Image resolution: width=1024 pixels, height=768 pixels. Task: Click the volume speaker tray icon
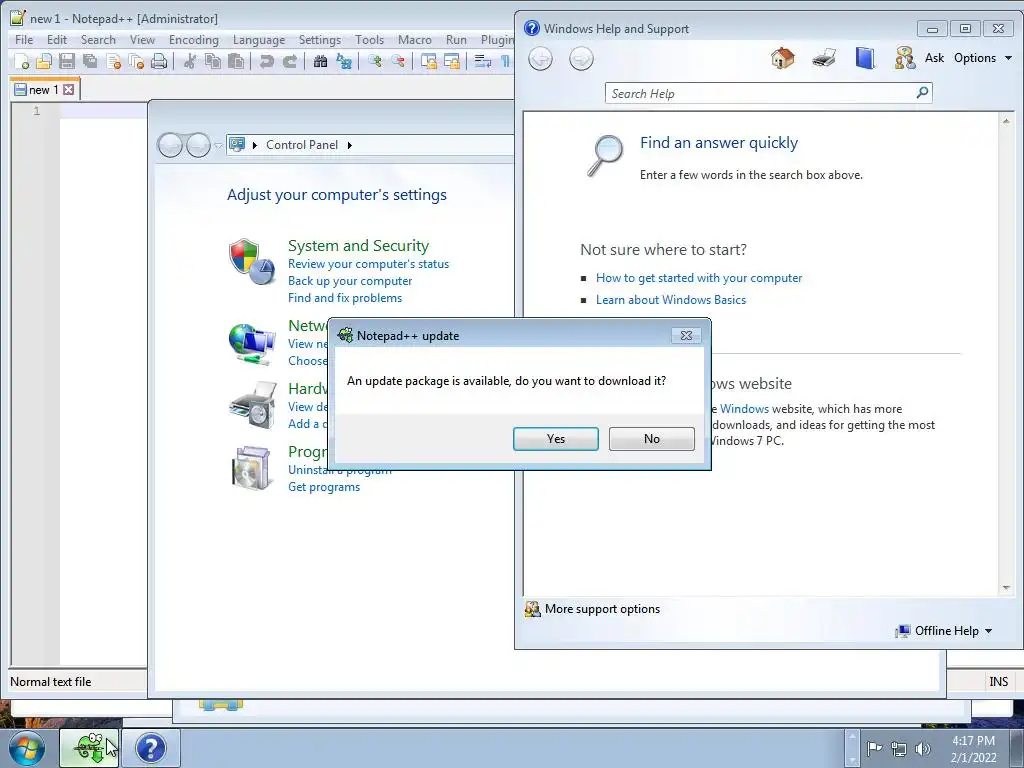pos(923,749)
